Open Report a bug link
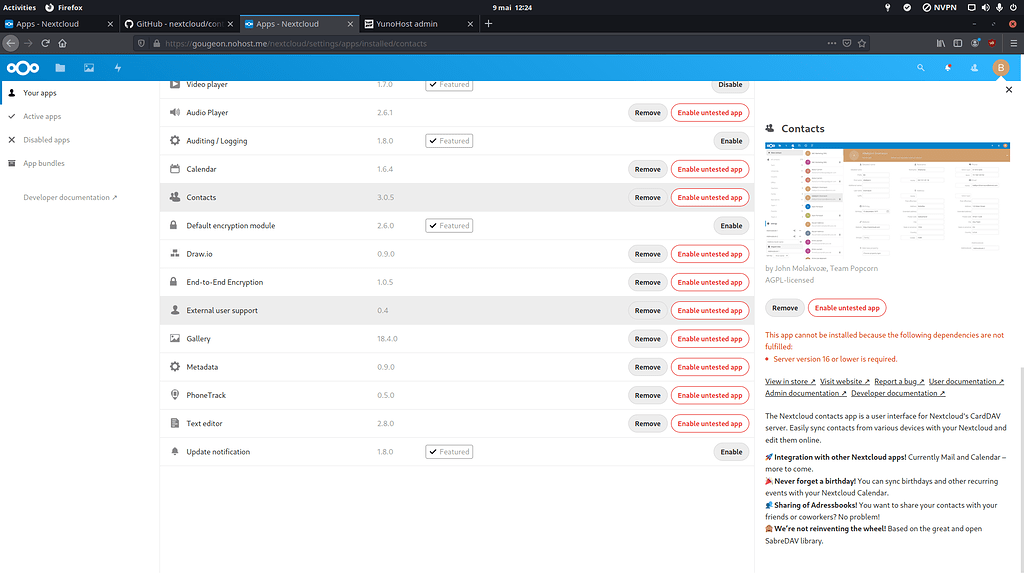This screenshot has width=1024, height=576. tap(899, 381)
